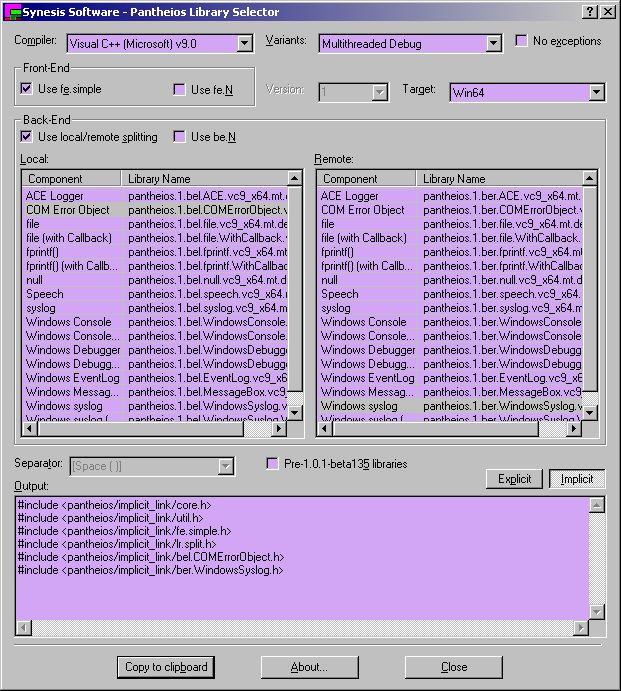This screenshot has width=621, height=691.
Task: Click Remote list scroll left arrow
Action: [325, 428]
